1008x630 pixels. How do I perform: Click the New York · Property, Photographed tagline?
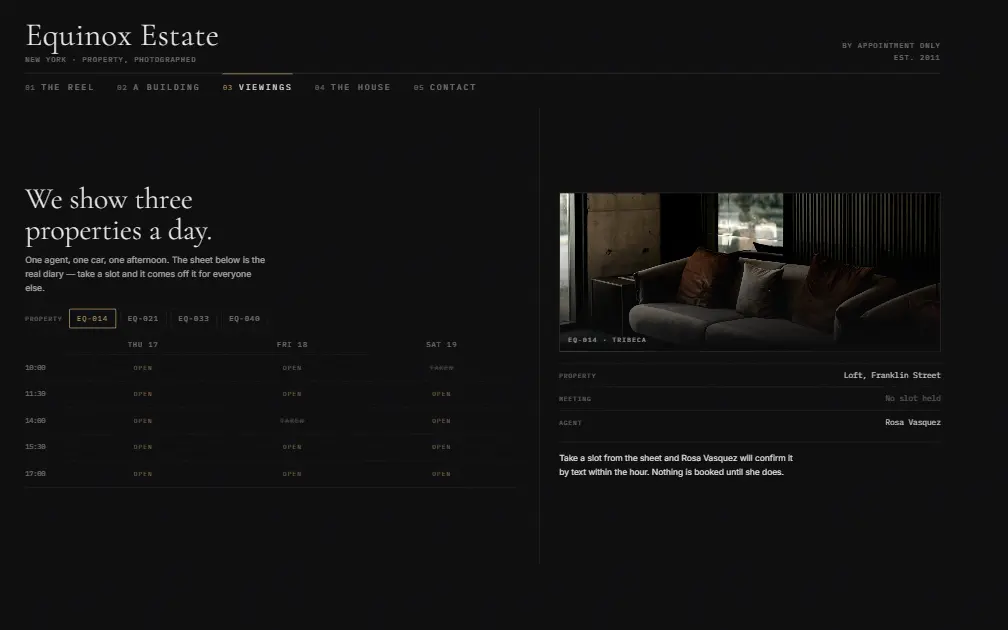click(111, 60)
